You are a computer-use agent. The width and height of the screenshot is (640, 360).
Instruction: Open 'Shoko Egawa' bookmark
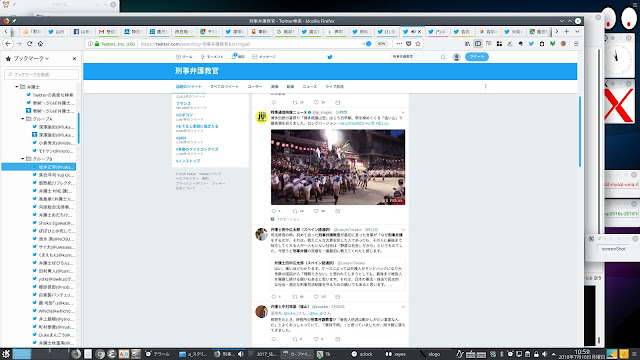click(x=53, y=223)
